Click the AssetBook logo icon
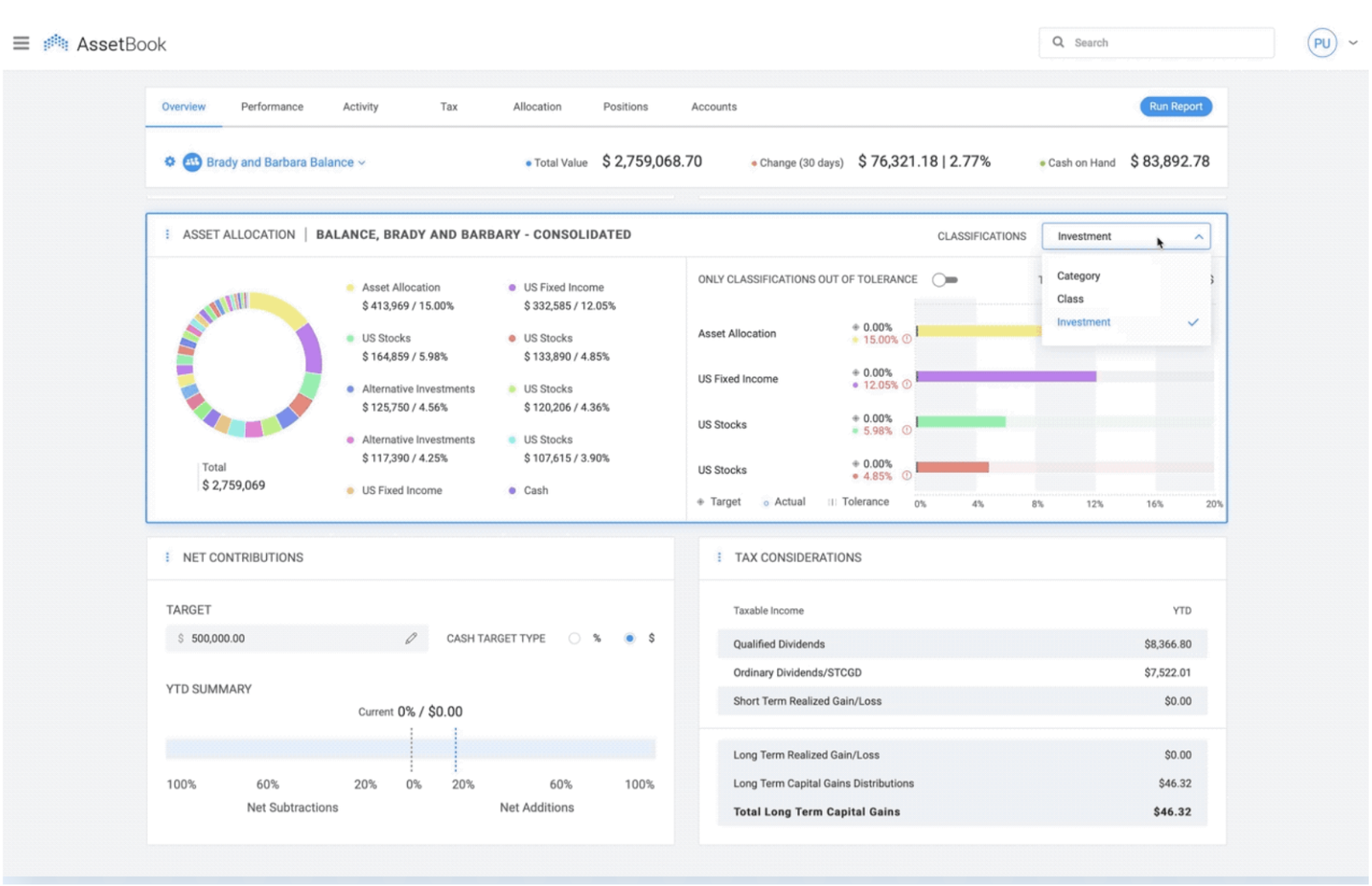1372x886 pixels. tap(56, 43)
